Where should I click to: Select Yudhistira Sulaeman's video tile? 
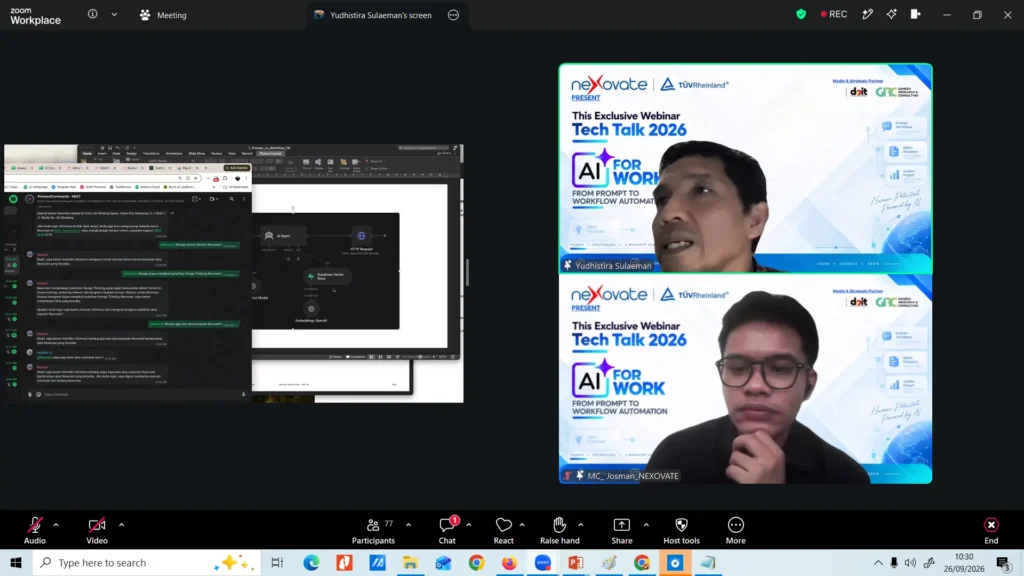(x=745, y=168)
